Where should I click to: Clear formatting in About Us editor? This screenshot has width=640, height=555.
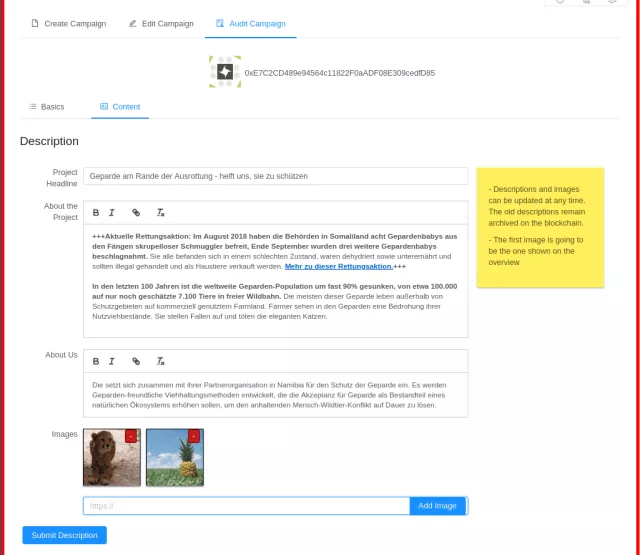pyautogui.click(x=160, y=361)
